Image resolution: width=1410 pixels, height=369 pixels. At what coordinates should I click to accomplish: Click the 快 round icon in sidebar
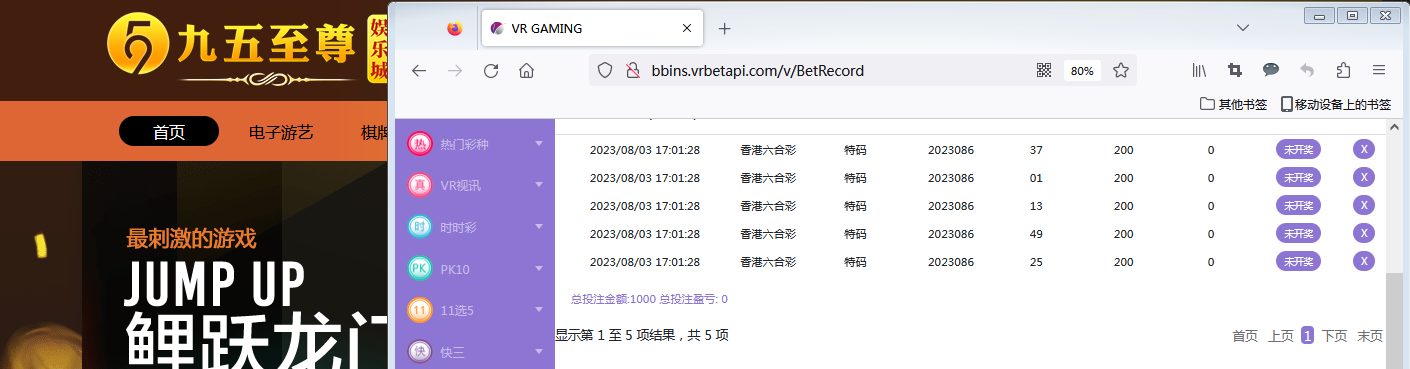(x=420, y=352)
